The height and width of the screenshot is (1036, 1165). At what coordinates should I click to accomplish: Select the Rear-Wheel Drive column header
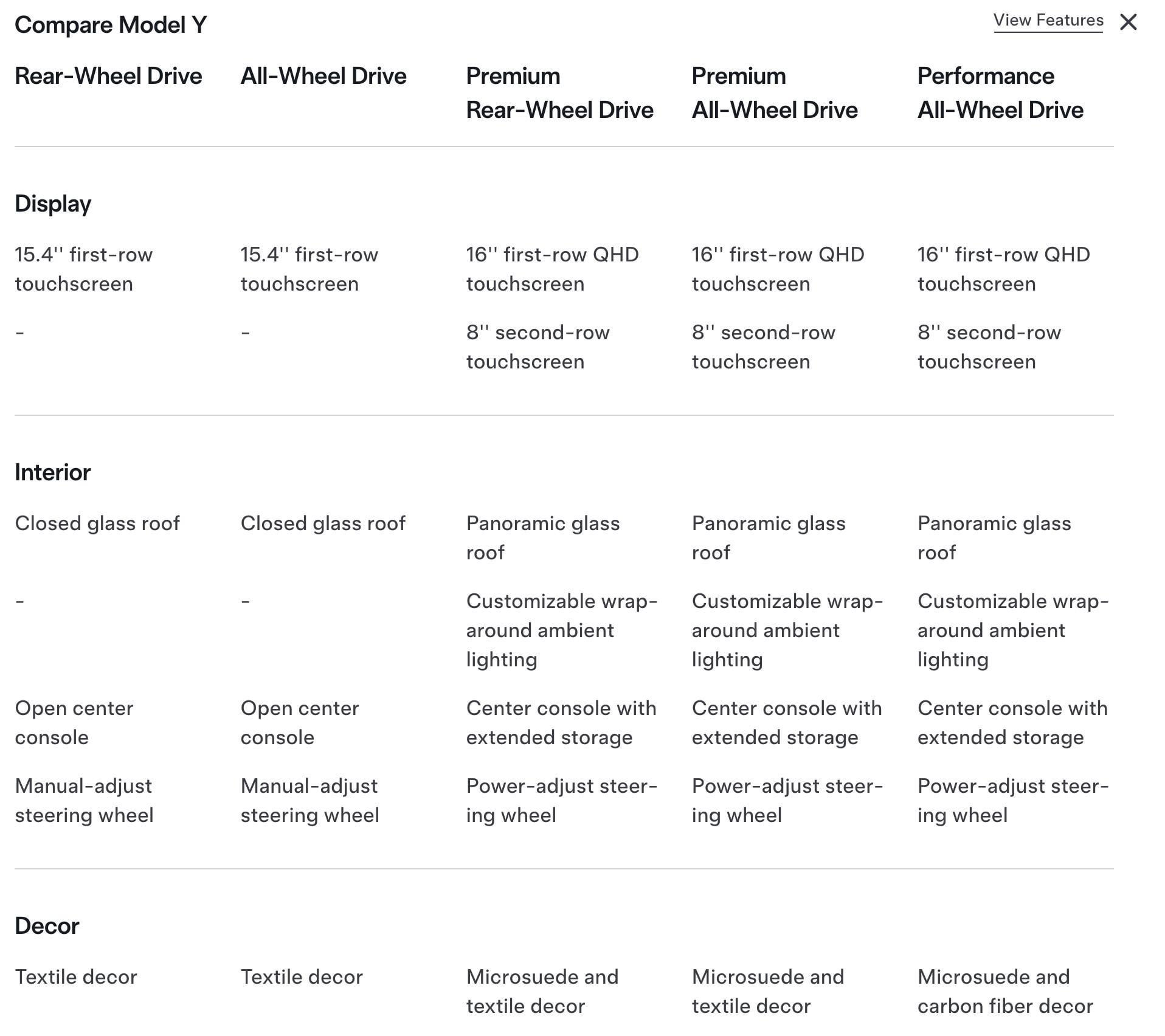point(108,76)
